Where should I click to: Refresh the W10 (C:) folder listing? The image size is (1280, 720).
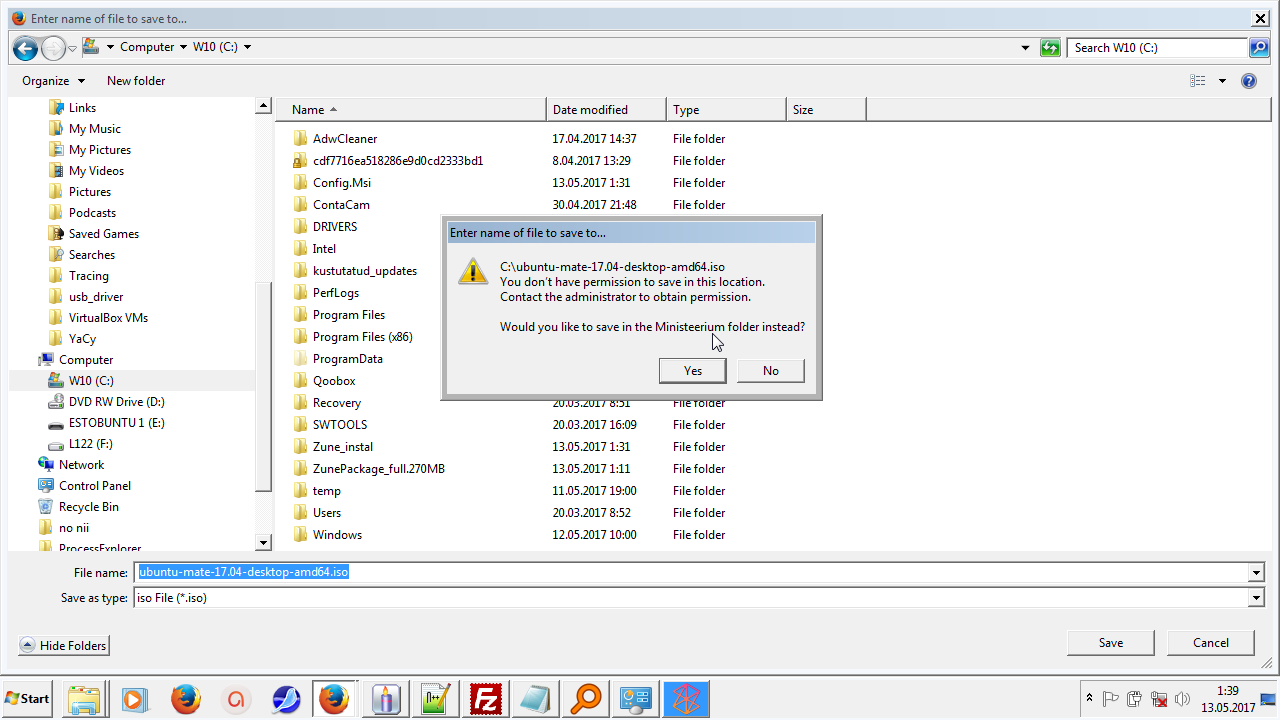1050,48
